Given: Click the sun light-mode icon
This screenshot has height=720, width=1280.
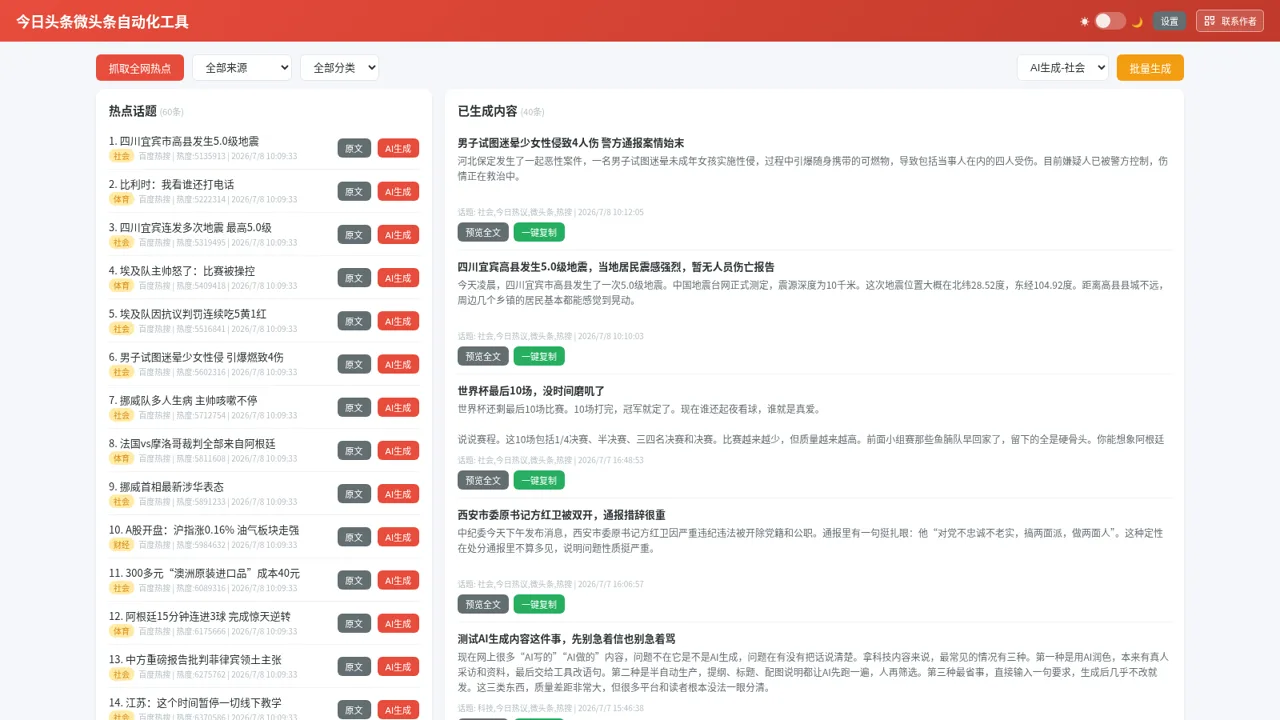Looking at the screenshot, I should [x=1085, y=21].
